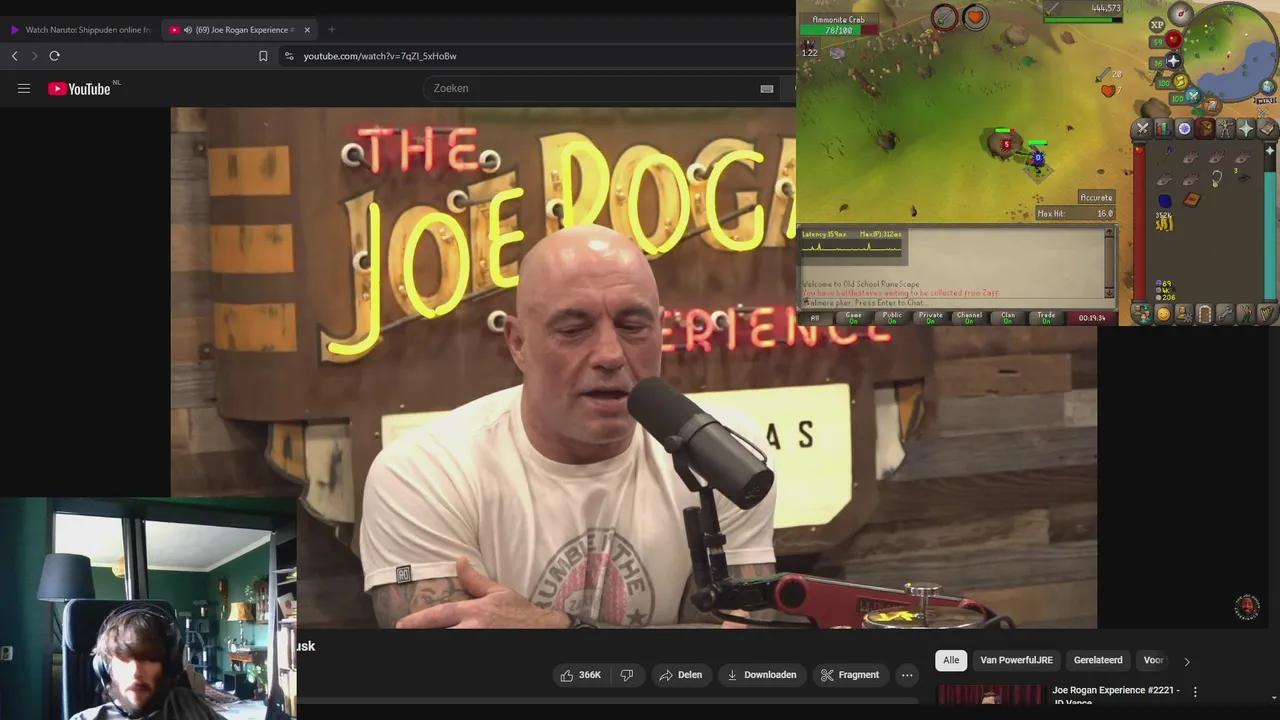The image size is (1280, 720).
Task: Toggle RuneScape XP drops button
Action: click(1157, 25)
